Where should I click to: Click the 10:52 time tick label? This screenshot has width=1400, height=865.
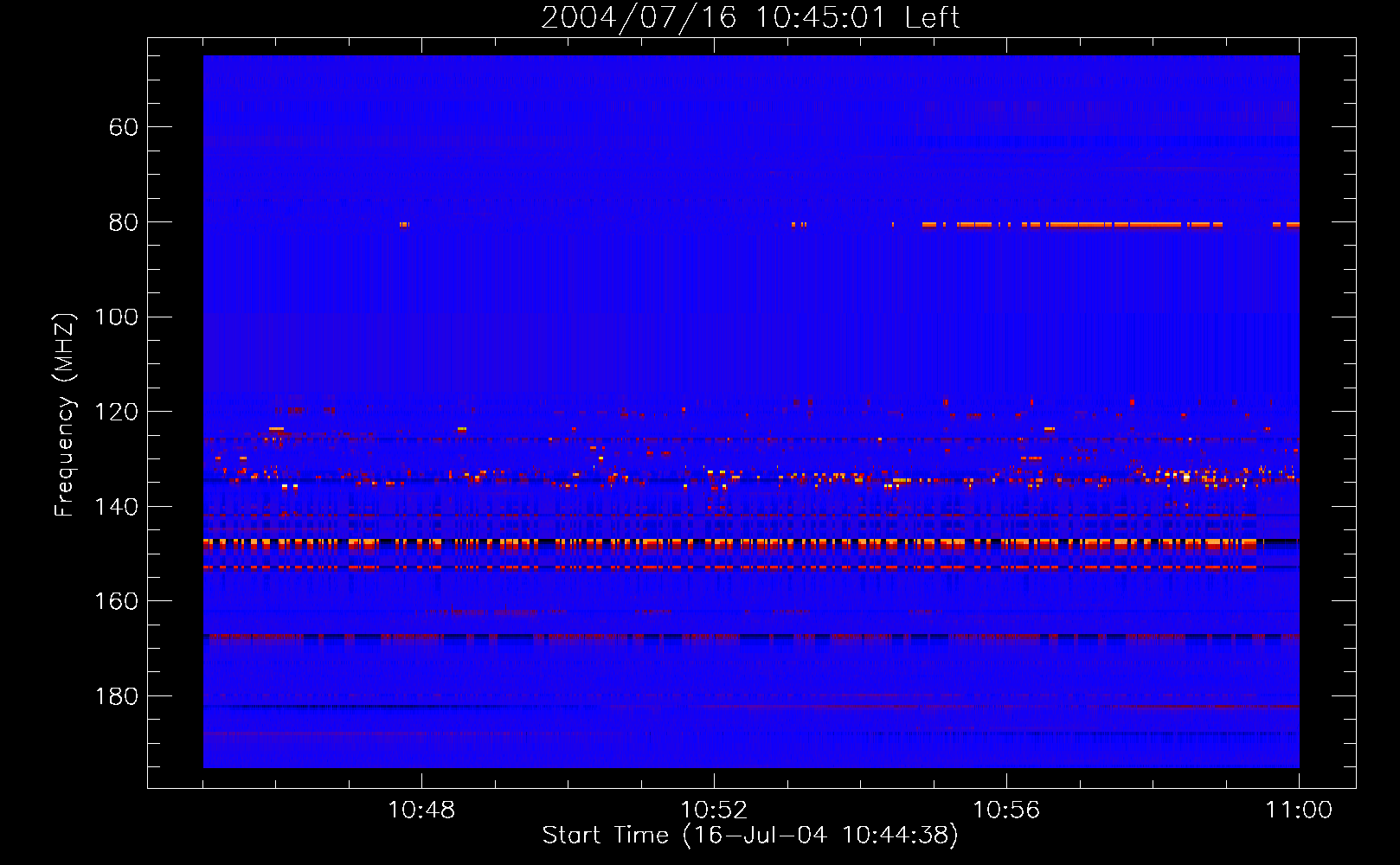click(714, 811)
